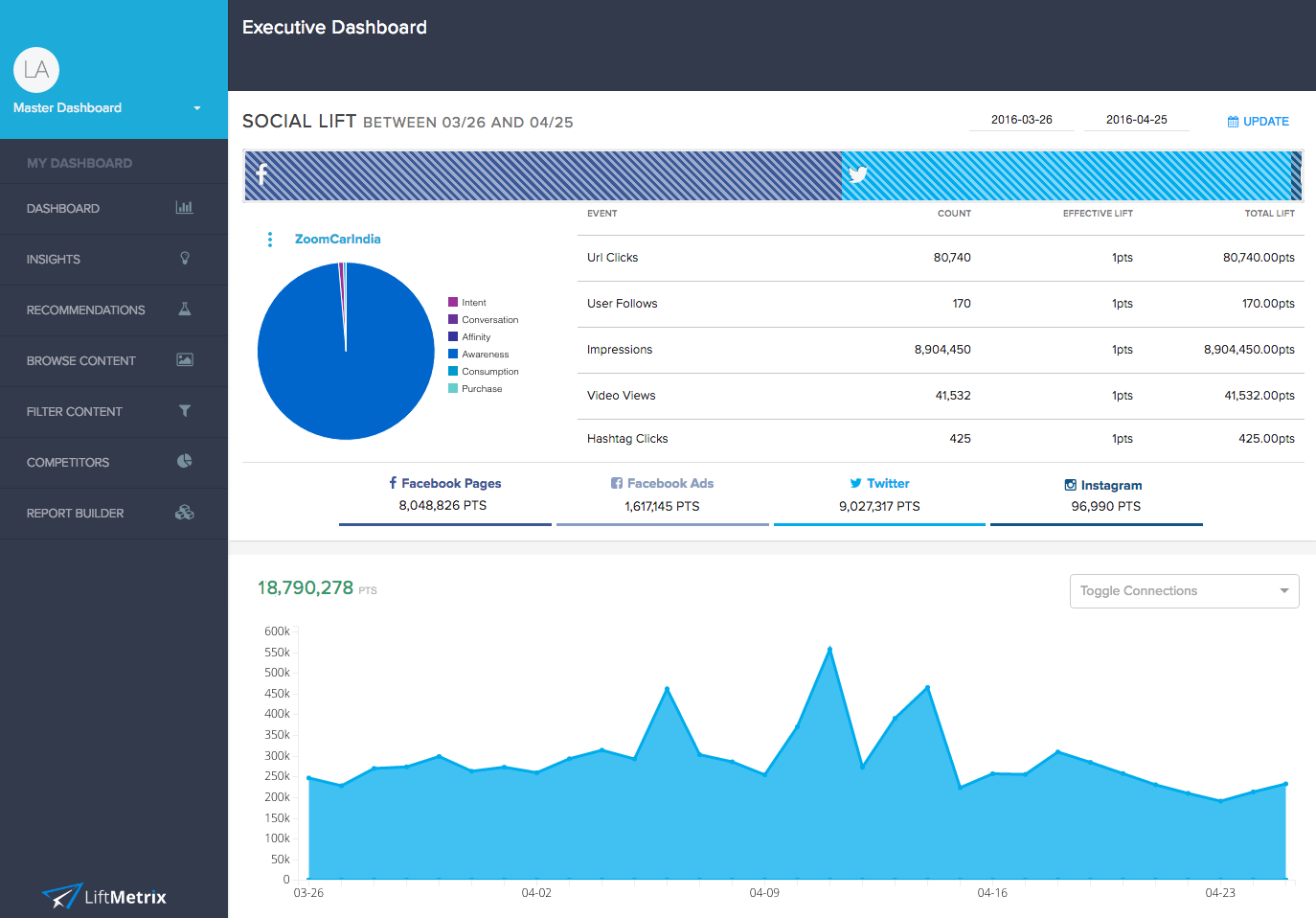Viewport: 1316px width, 918px height.
Task: Click the Recommendations flask icon
Action: tap(185, 309)
